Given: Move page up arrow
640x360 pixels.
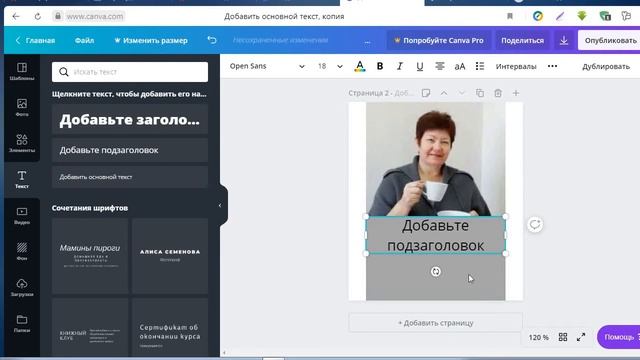Looking at the screenshot, I should (x=444, y=93).
